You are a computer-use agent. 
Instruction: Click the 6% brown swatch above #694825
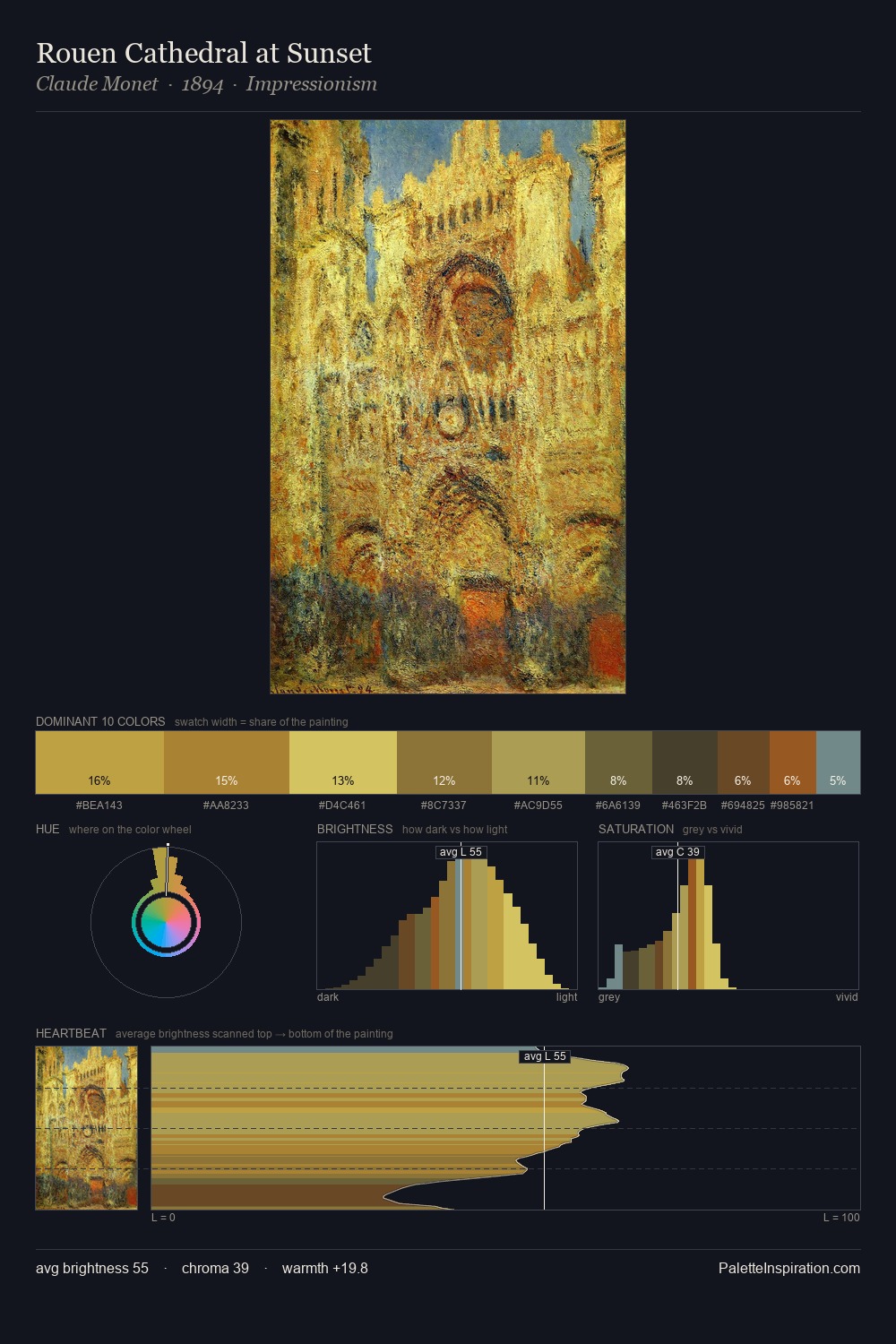tap(744, 762)
